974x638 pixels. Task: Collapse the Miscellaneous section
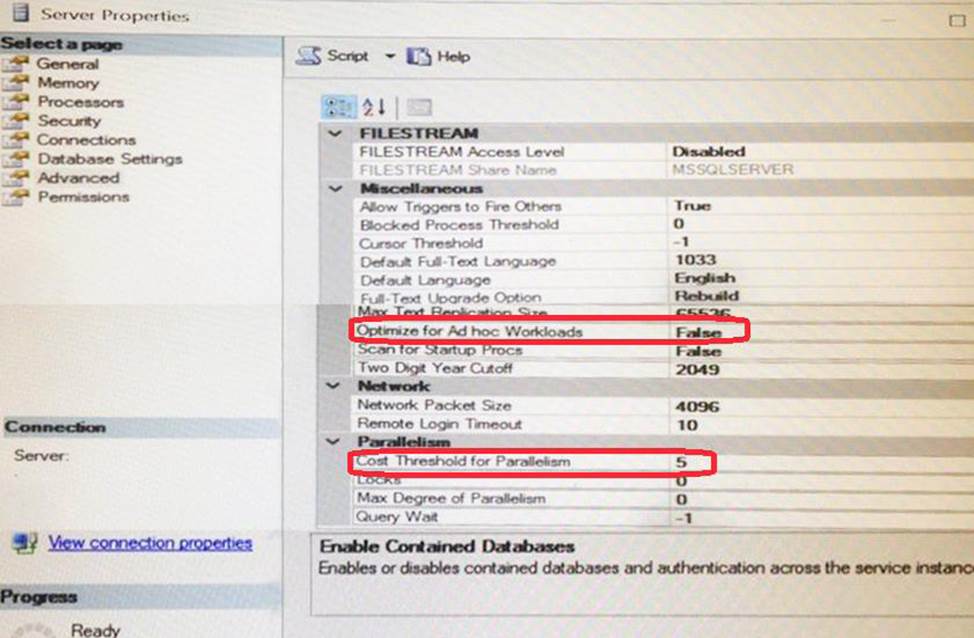pyautogui.click(x=334, y=188)
